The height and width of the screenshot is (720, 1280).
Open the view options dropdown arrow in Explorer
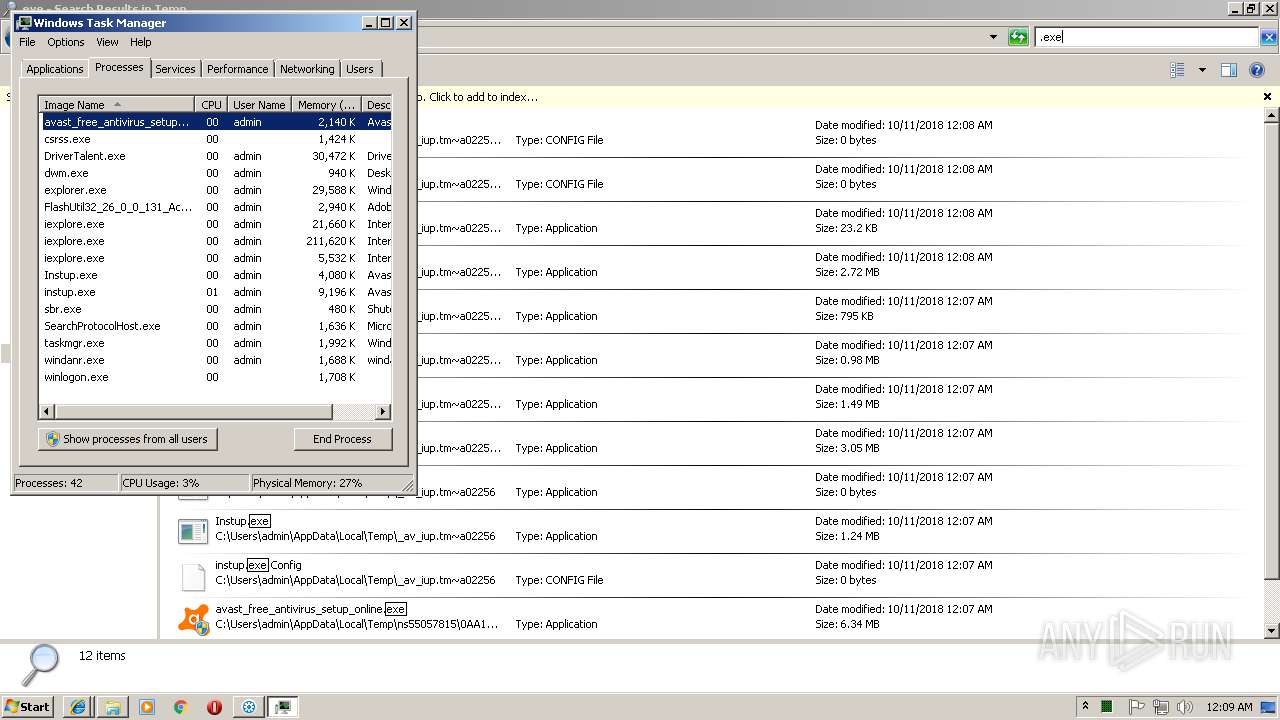[1202, 70]
